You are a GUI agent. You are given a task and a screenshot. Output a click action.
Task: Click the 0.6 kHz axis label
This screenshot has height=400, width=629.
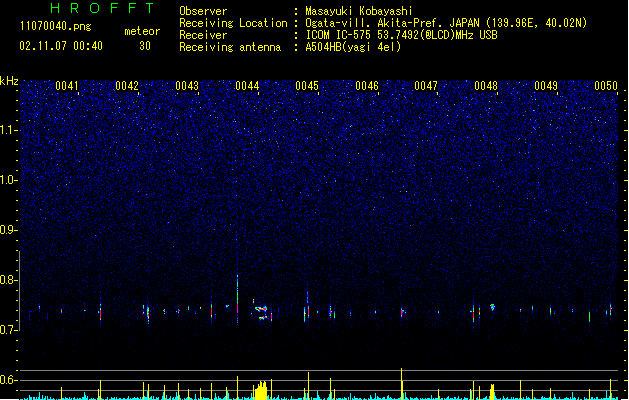click(x=7, y=380)
